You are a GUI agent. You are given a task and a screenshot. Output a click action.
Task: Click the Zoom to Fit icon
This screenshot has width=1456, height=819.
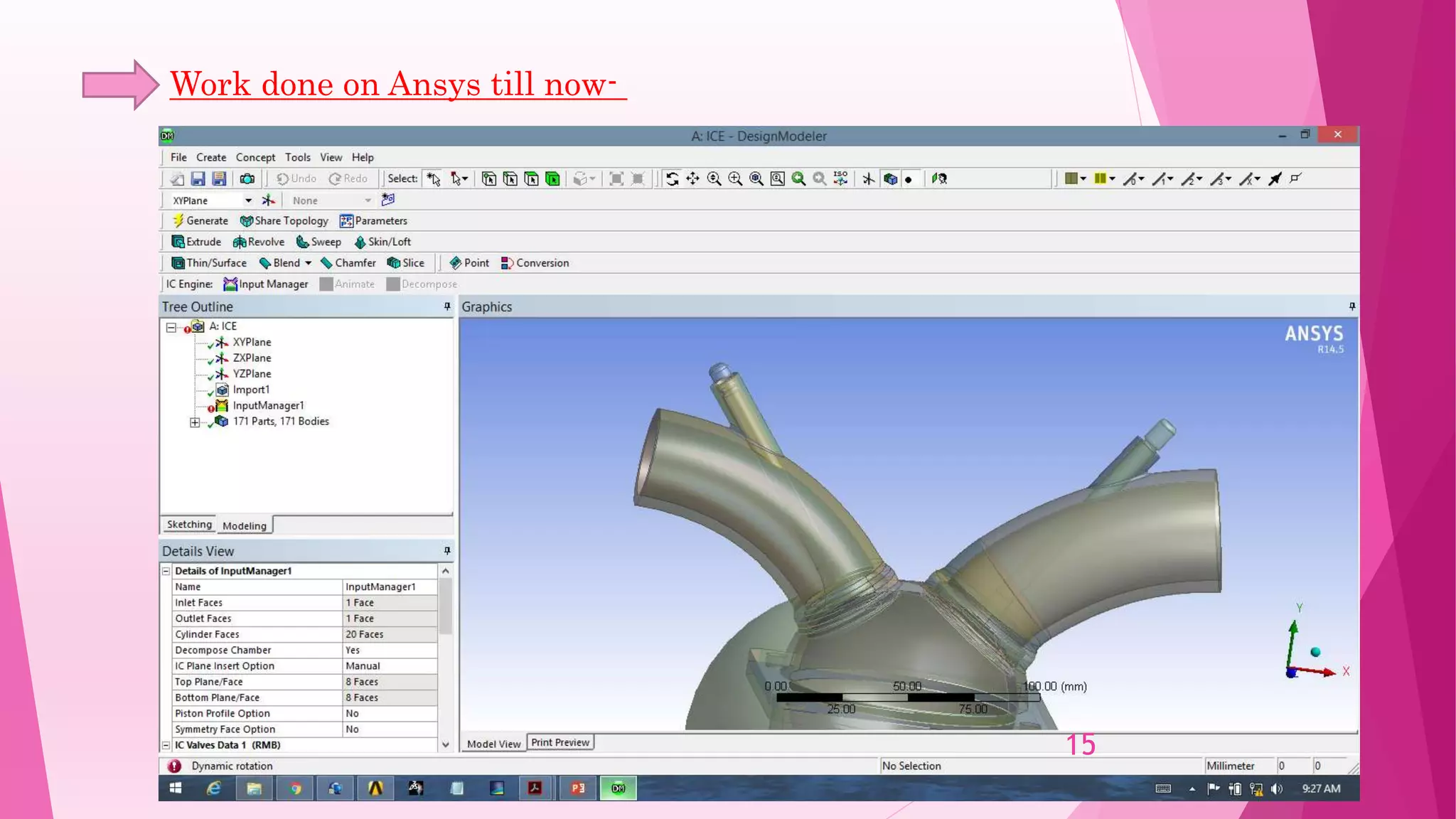(757, 179)
